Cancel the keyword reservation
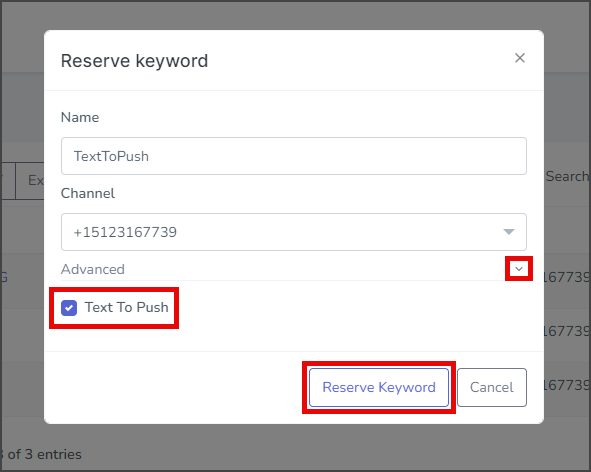 point(491,388)
